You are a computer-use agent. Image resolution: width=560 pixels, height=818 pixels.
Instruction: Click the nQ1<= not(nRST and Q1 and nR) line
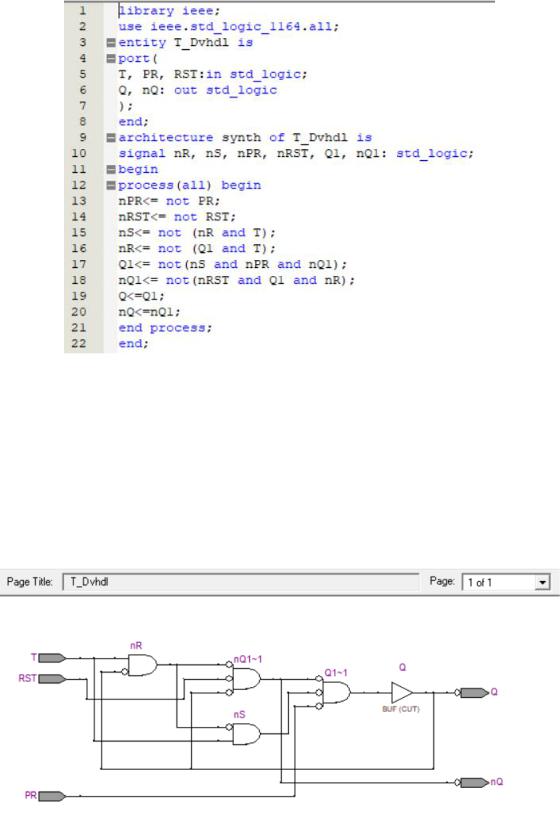(x=236, y=280)
